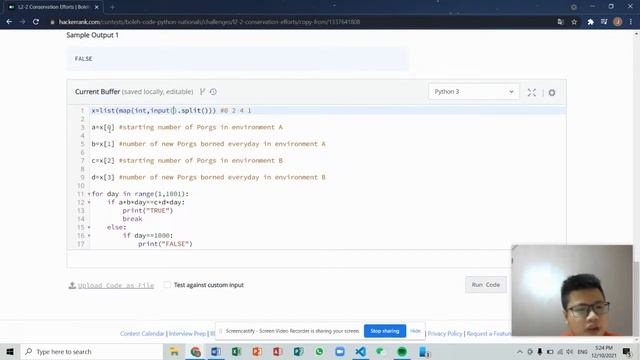Select the Conservation Efforts browser tab
This screenshot has height=360, width=640.
(53, 7)
